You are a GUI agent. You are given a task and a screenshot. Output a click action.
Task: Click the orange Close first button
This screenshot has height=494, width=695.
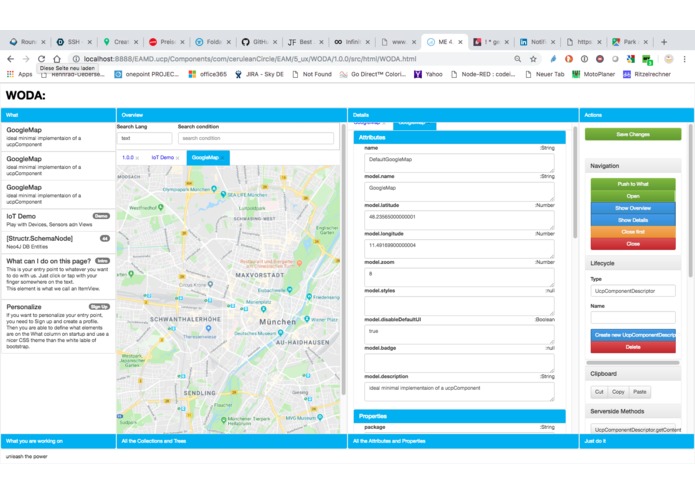[x=633, y=232]
